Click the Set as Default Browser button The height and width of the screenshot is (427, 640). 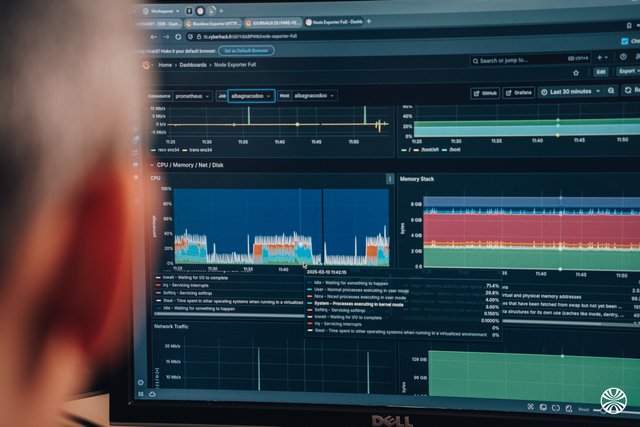244,49
